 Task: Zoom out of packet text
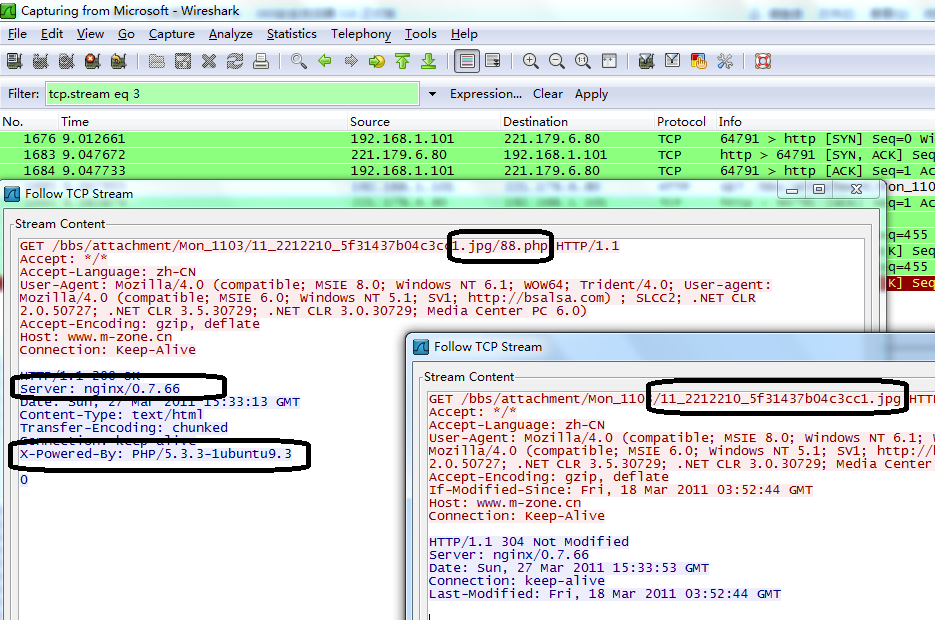coord(557,61)
